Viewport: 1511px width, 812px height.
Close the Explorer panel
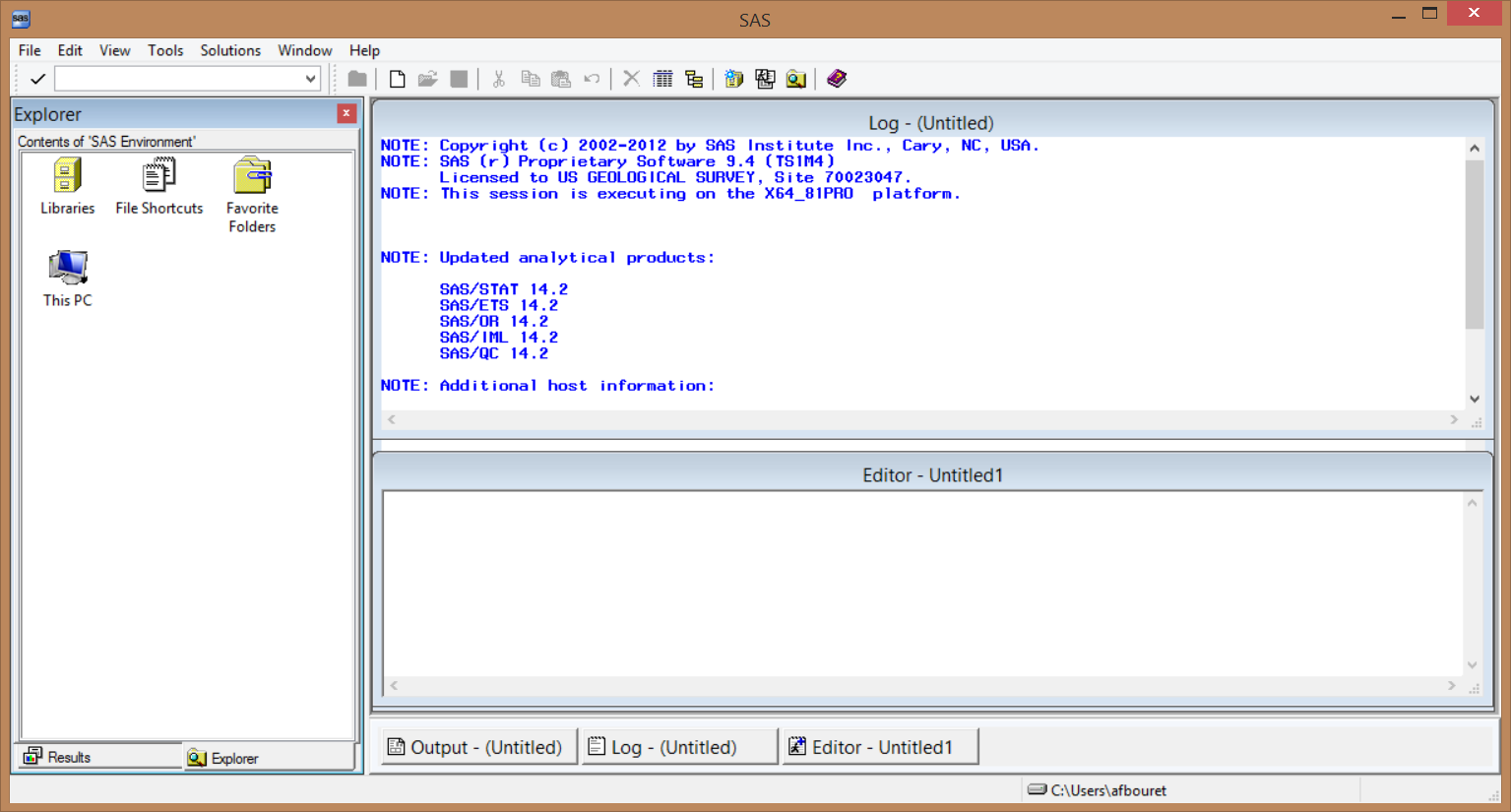pyautogui.click(x=346, y=113)
